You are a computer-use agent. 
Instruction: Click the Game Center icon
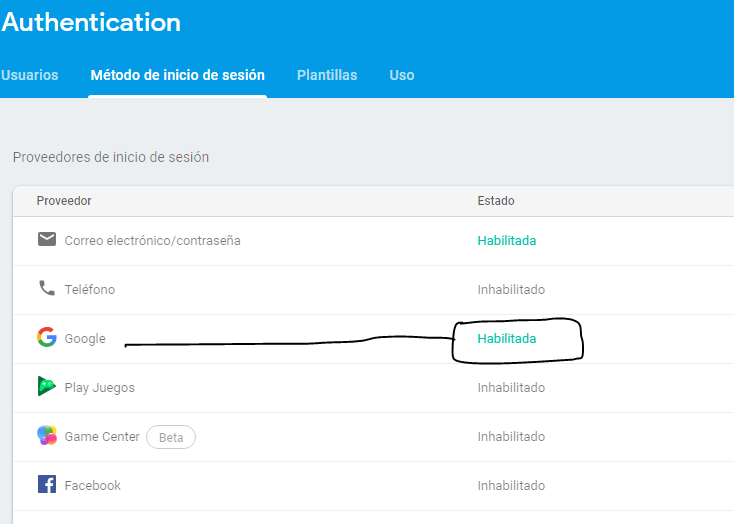pyautogui.click(x=47, y=436)
